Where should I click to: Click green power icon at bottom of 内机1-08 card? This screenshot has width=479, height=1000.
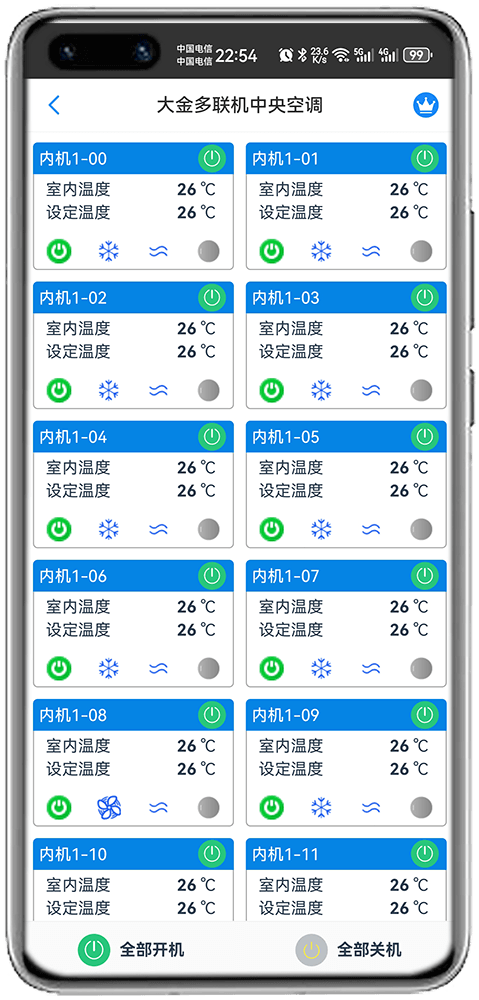(59, 807)
